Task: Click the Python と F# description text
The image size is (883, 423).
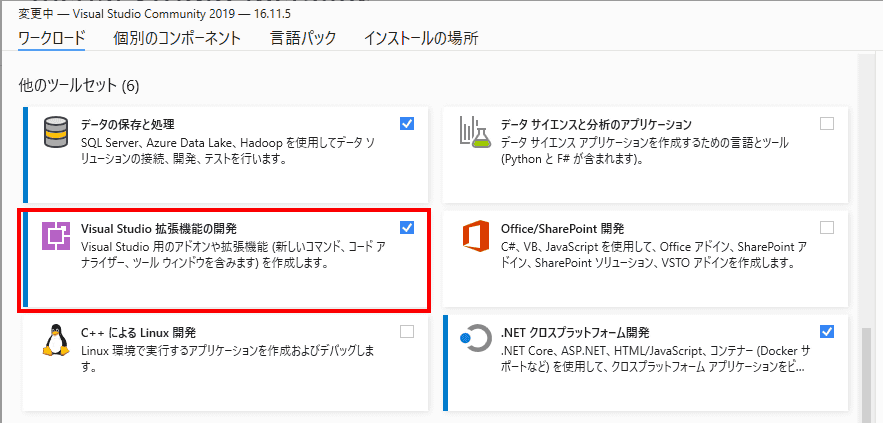Action: coord(644,150)
